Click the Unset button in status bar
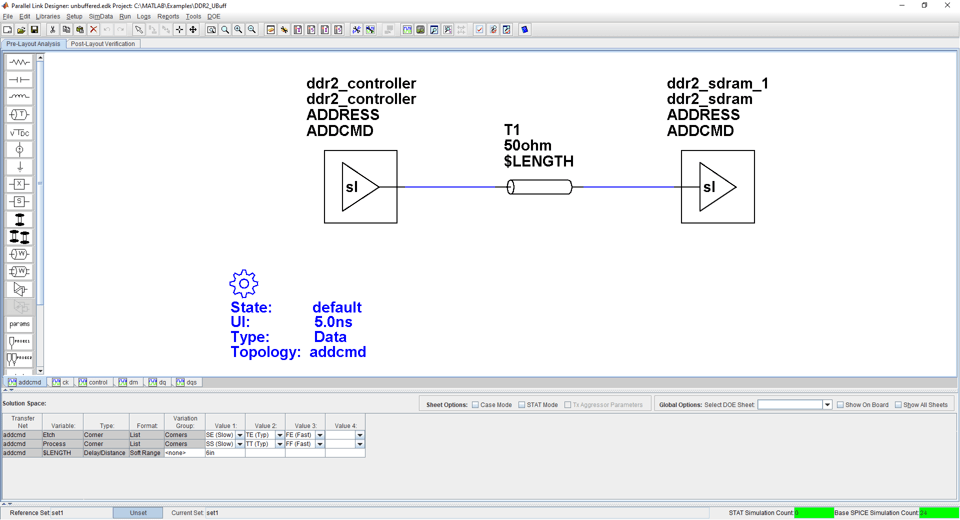This screenshot has height=520, width=960. pyautogui.click(x=138, y=513)
